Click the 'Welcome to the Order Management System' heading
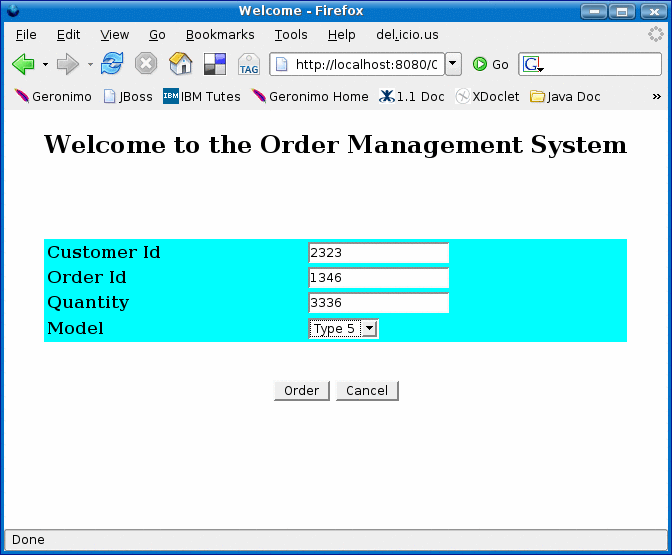 (336, 144)
